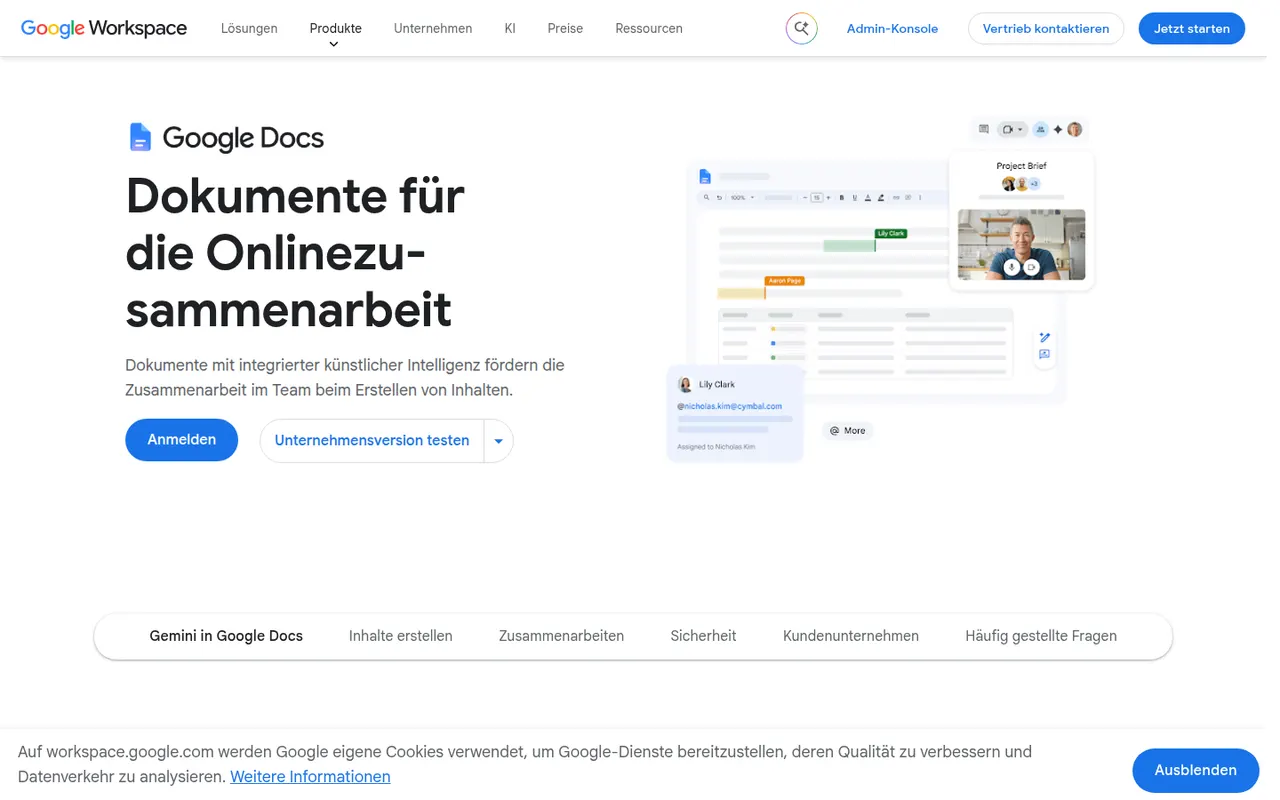Go to Häufig gestellte Fragen tab
This screenshot has width=1280, height=800.
pos(1041,636)
